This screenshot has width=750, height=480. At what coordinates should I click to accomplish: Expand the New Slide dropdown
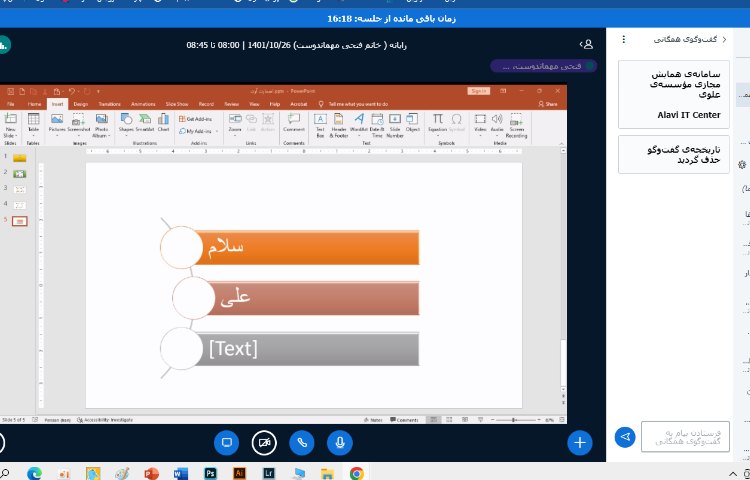coord(10,134)
